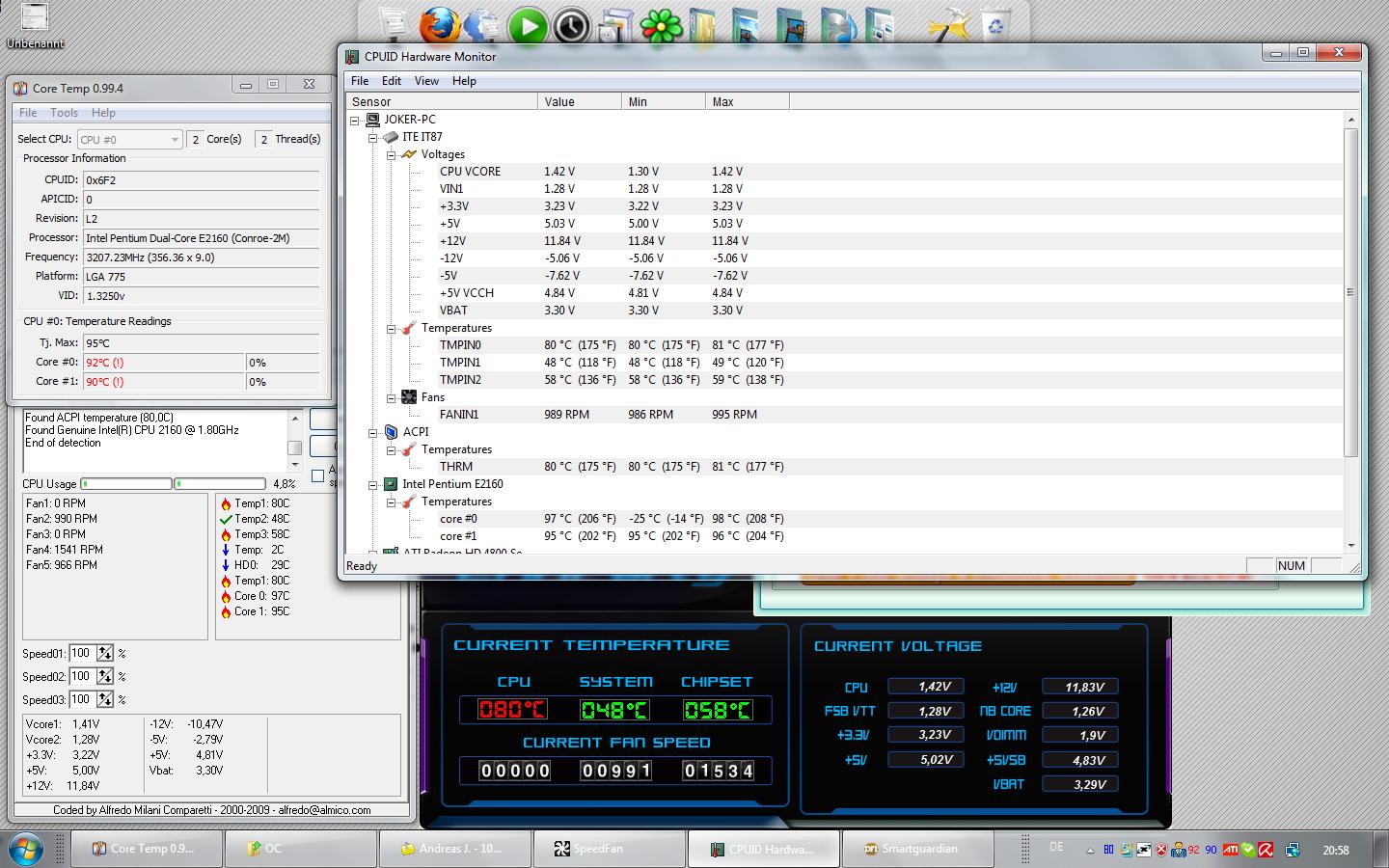The image size is (1389, 868).
Task: Click blue down arrow beside HD0: 29C
Action: 226,565
